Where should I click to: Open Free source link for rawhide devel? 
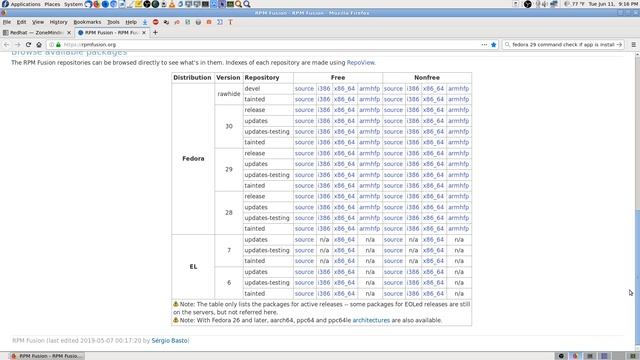tap(304, 89)
